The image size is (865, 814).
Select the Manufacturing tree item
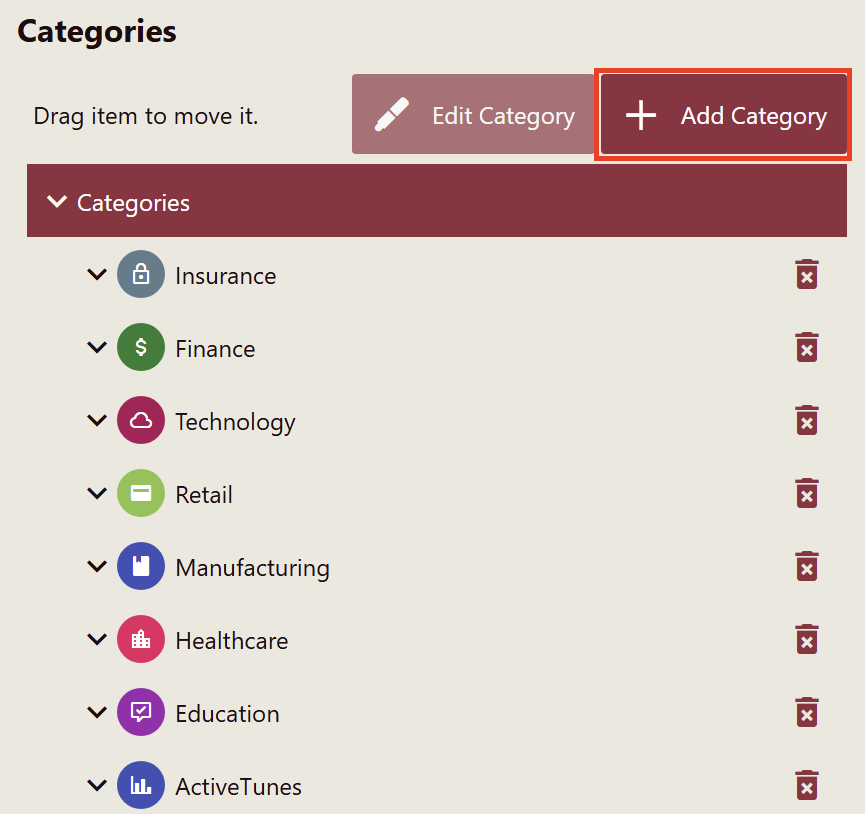coord(252,568)
